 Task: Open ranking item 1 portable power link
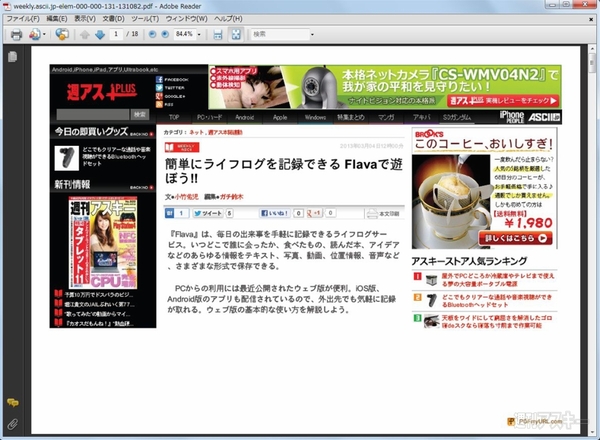click(498, 280)
